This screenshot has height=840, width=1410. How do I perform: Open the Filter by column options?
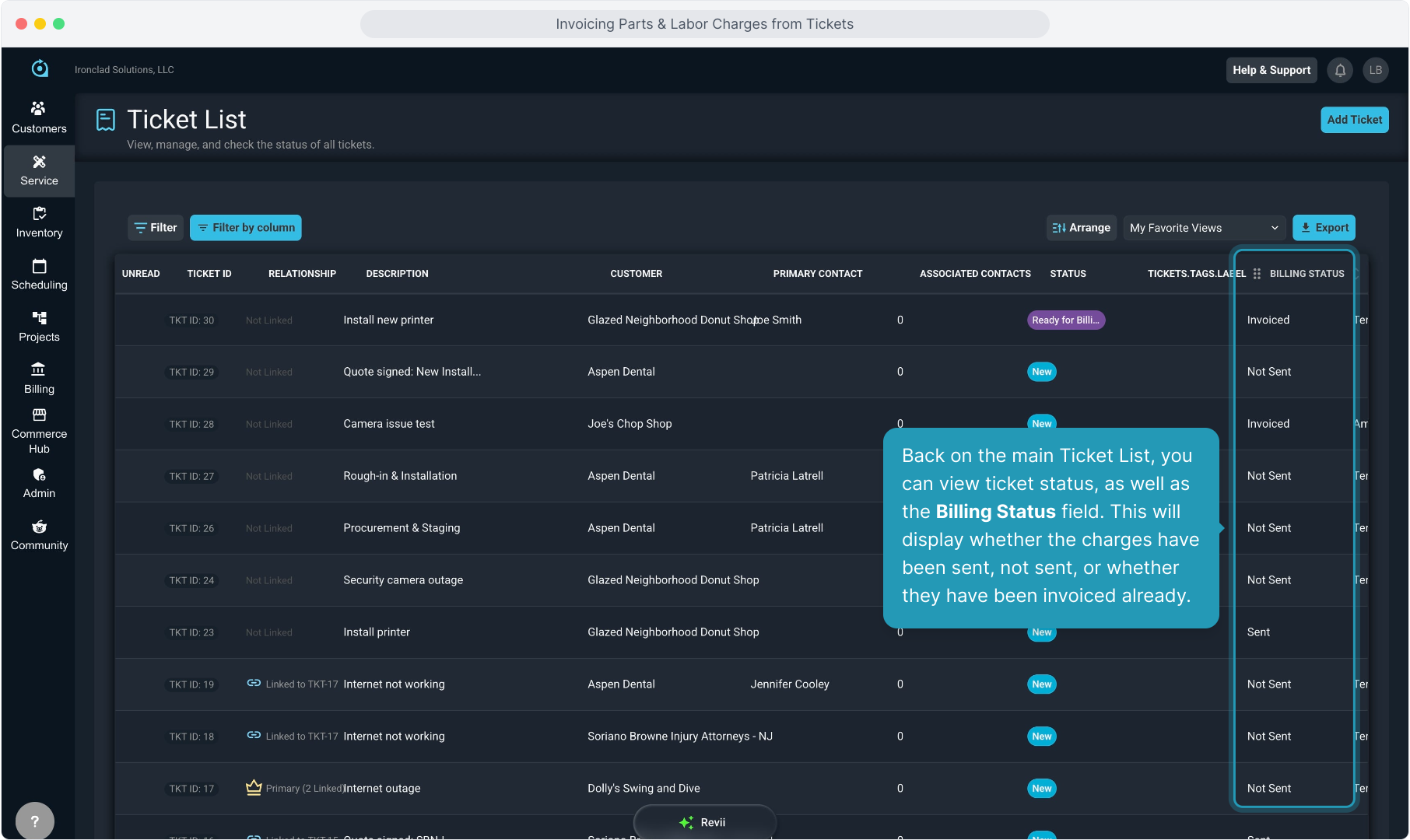point(246,228)
